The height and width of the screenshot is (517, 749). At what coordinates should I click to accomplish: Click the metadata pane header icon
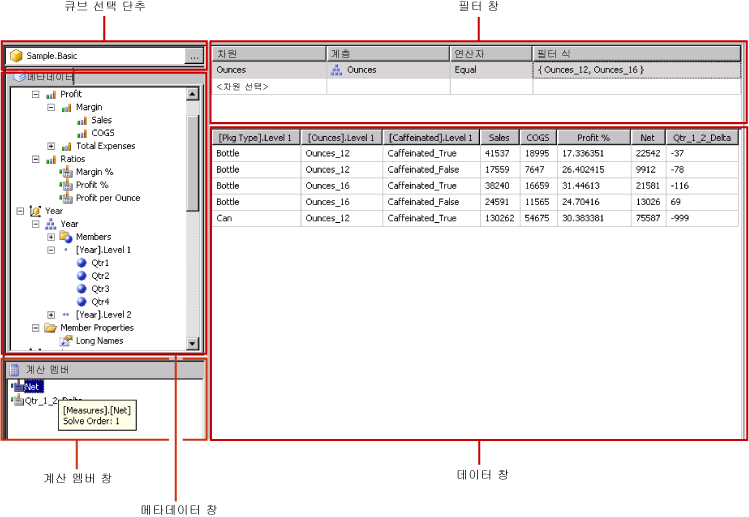19,76
